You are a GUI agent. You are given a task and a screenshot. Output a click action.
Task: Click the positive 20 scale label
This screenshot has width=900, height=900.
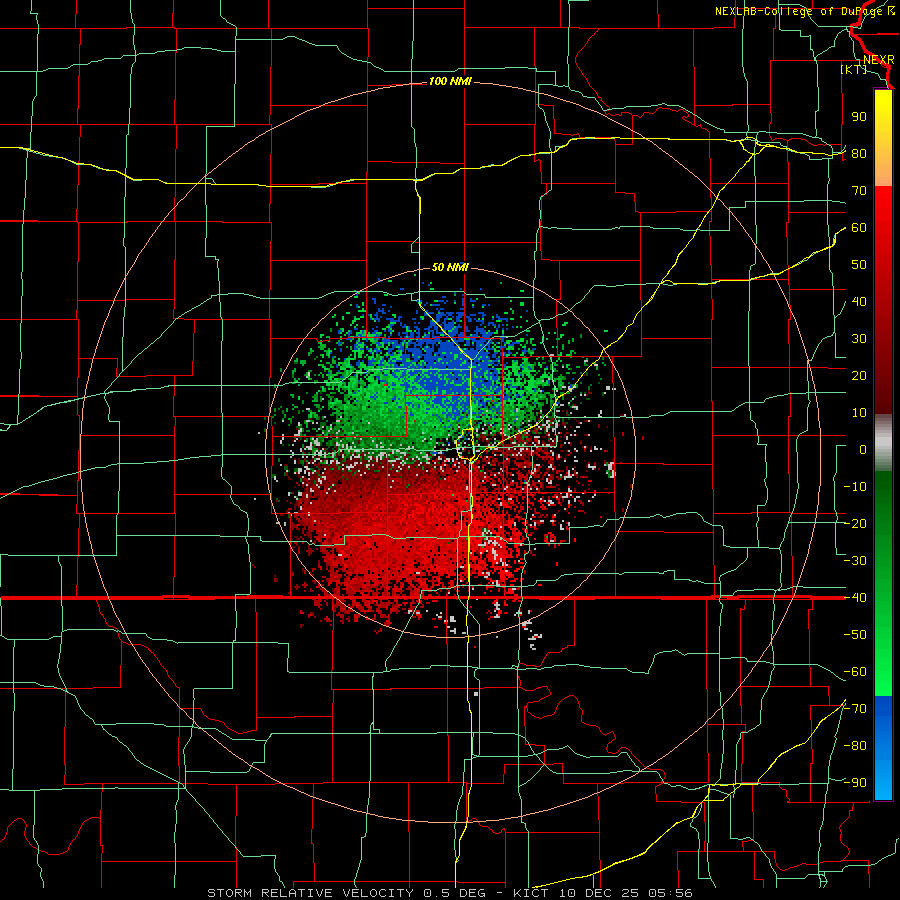click(859, 376)
